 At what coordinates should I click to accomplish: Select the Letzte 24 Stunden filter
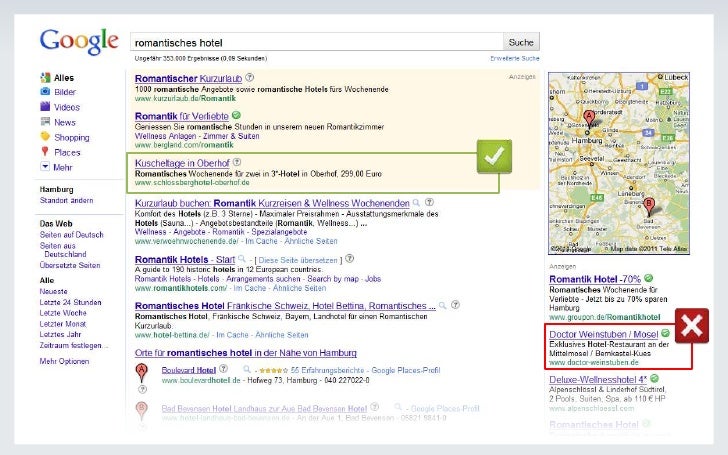click(71, 302)
